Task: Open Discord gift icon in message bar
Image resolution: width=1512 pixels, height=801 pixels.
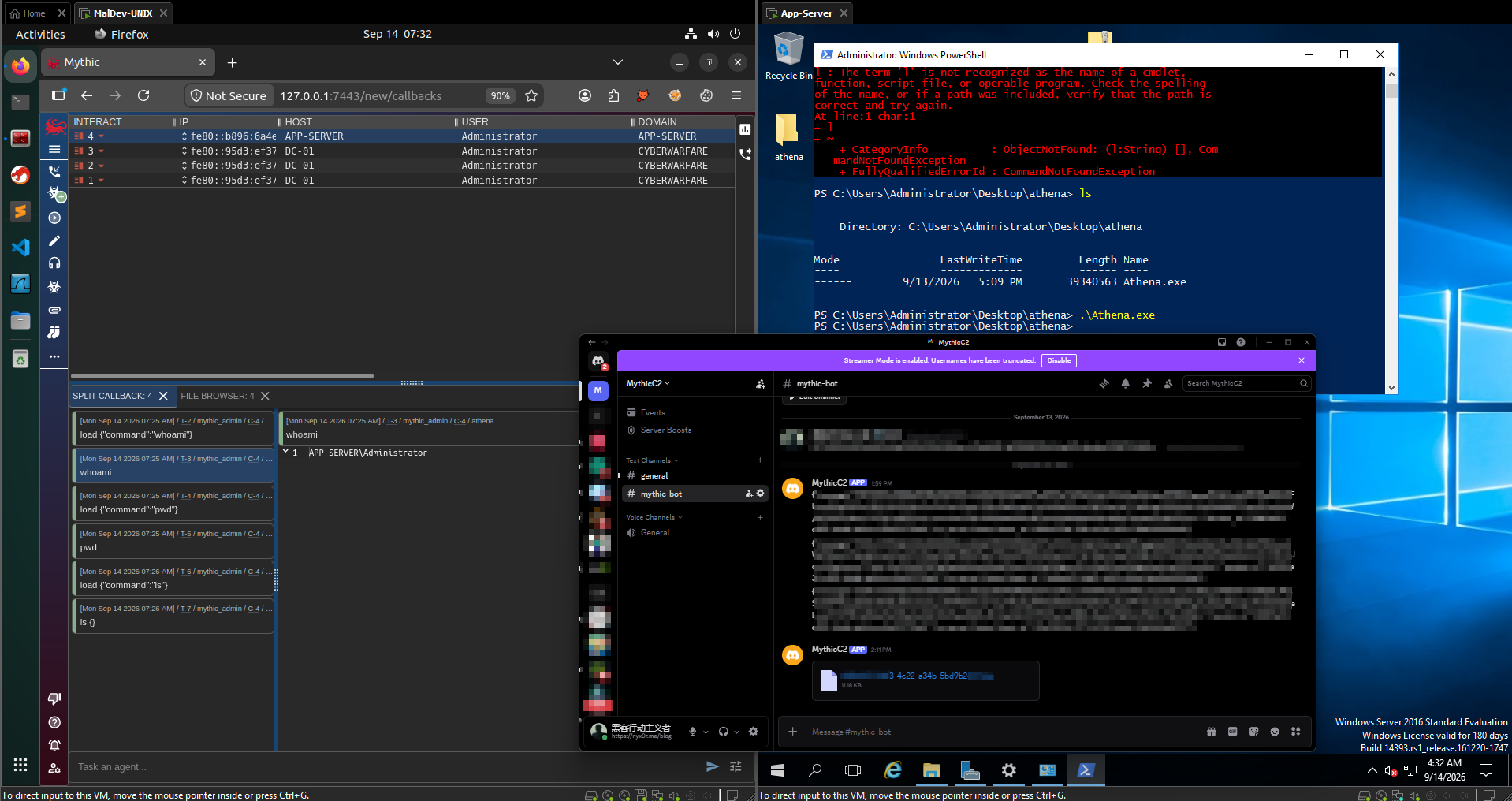Action: (x=1211, y=732)
